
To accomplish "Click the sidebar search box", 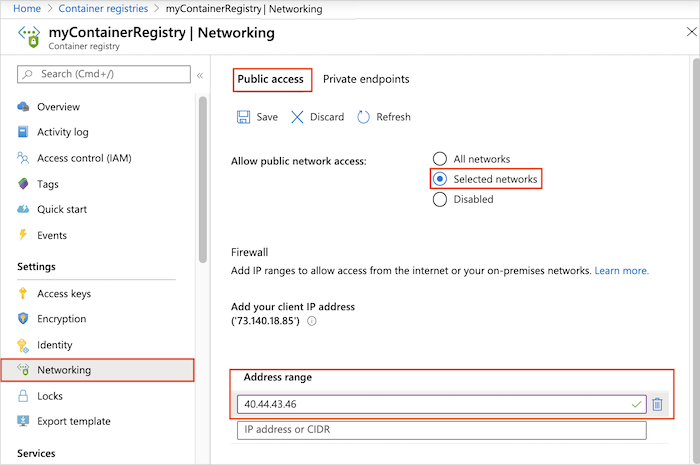I will click(104, 74).
